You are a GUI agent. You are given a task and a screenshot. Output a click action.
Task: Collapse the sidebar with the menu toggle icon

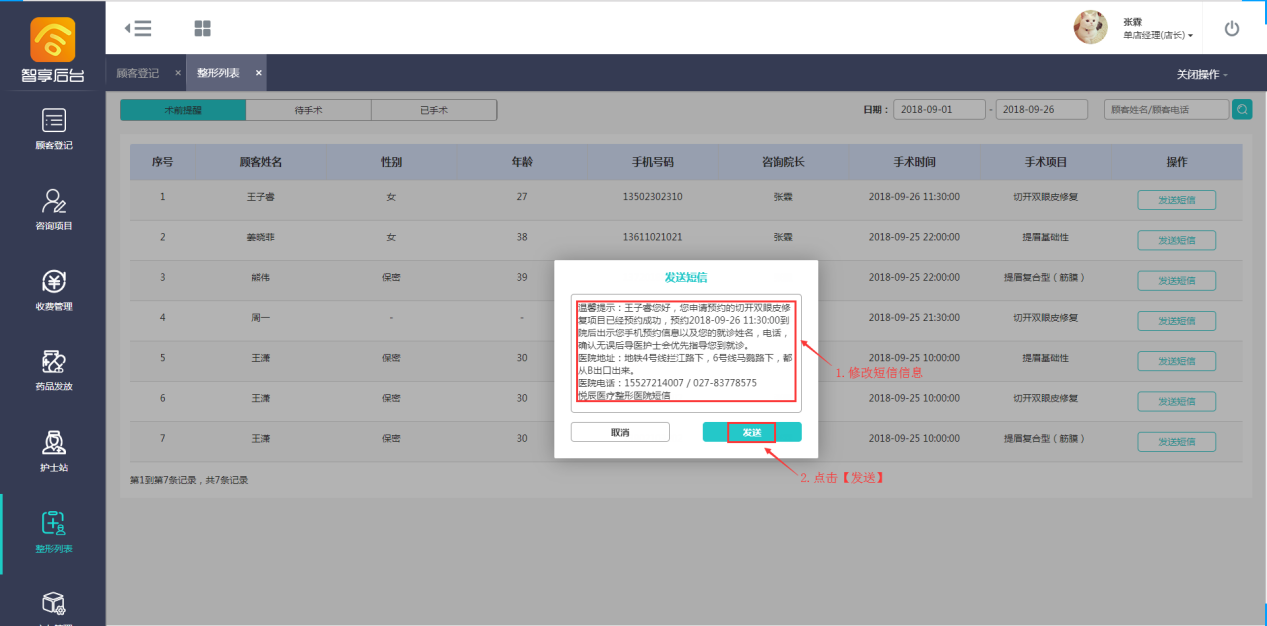tap(138, 28)
